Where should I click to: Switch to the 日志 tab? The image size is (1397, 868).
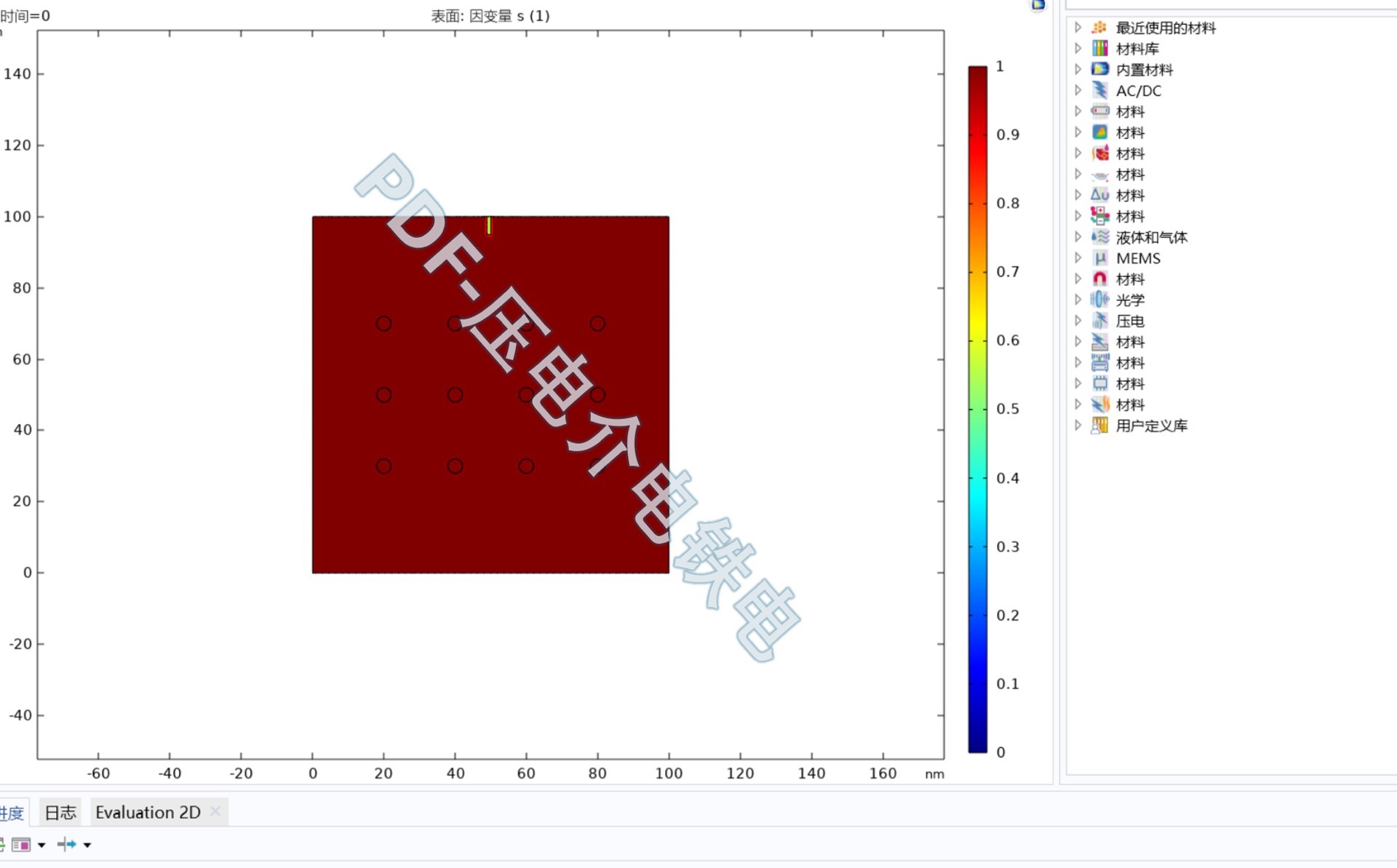(x=60, y=813)
